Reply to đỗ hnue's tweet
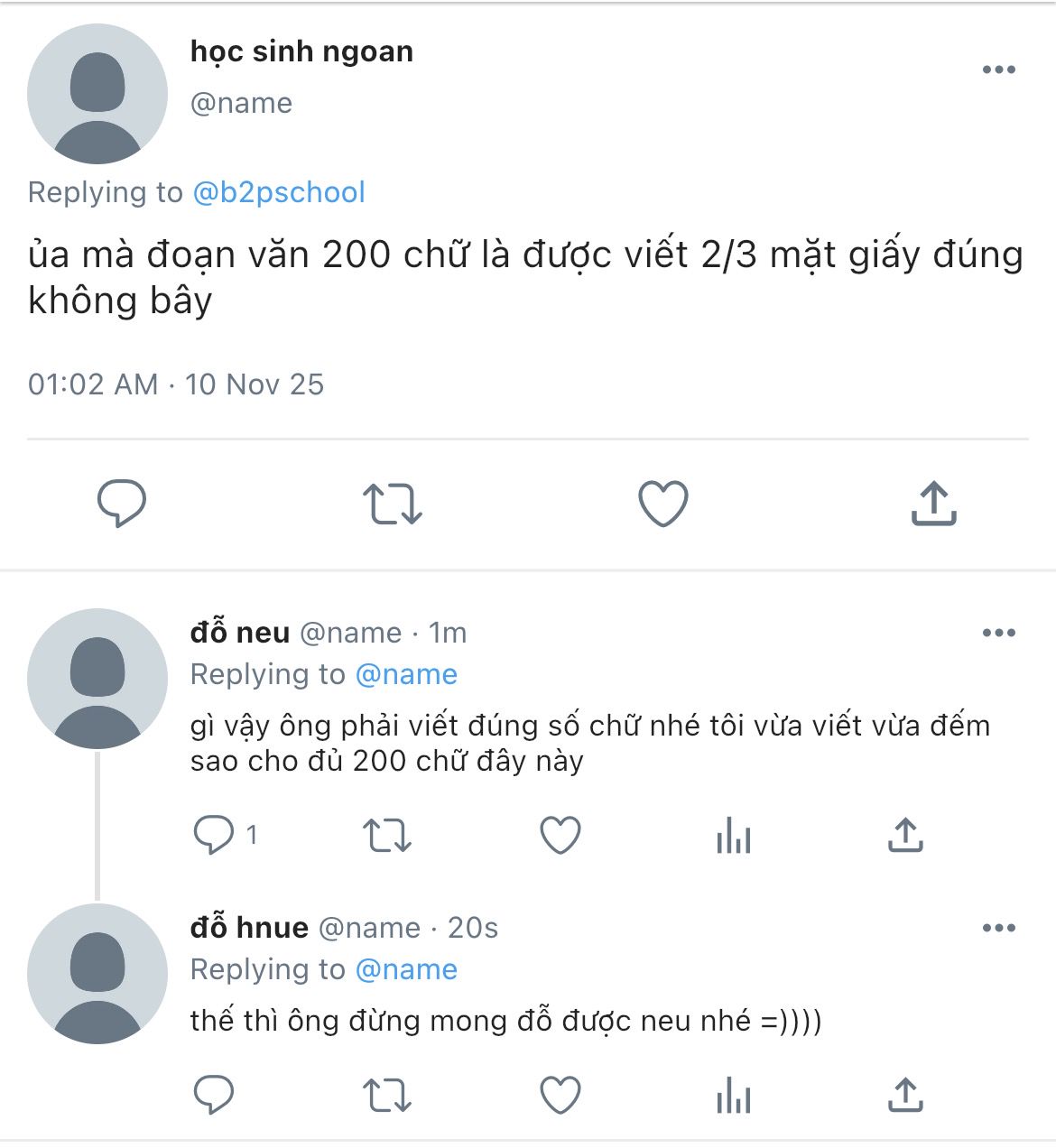The width and height of the screenshot is (1056, 1148). [214, 1095]
